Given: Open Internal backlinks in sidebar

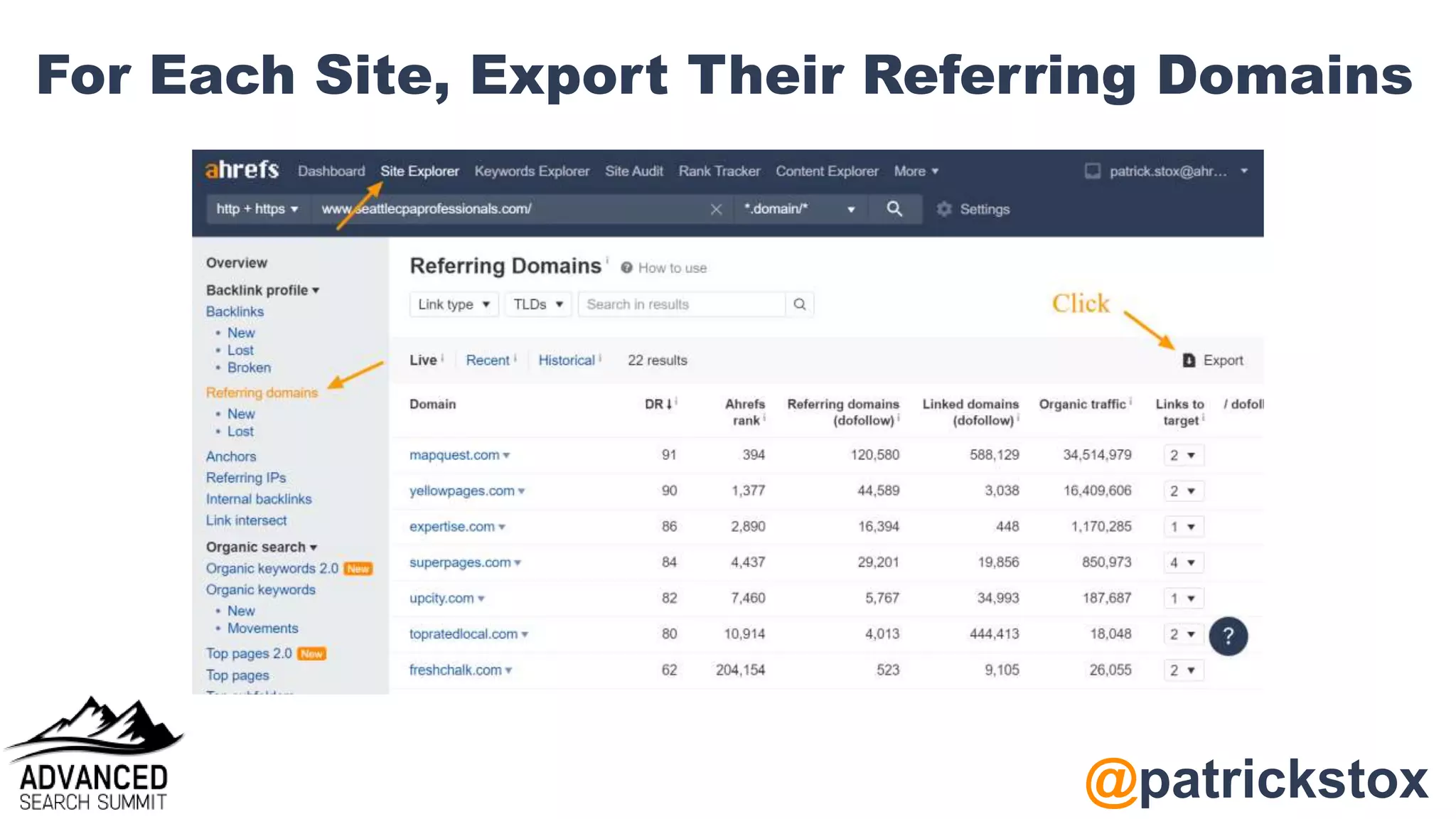Looking at the screenshot, I should click(x=259, y=499).
